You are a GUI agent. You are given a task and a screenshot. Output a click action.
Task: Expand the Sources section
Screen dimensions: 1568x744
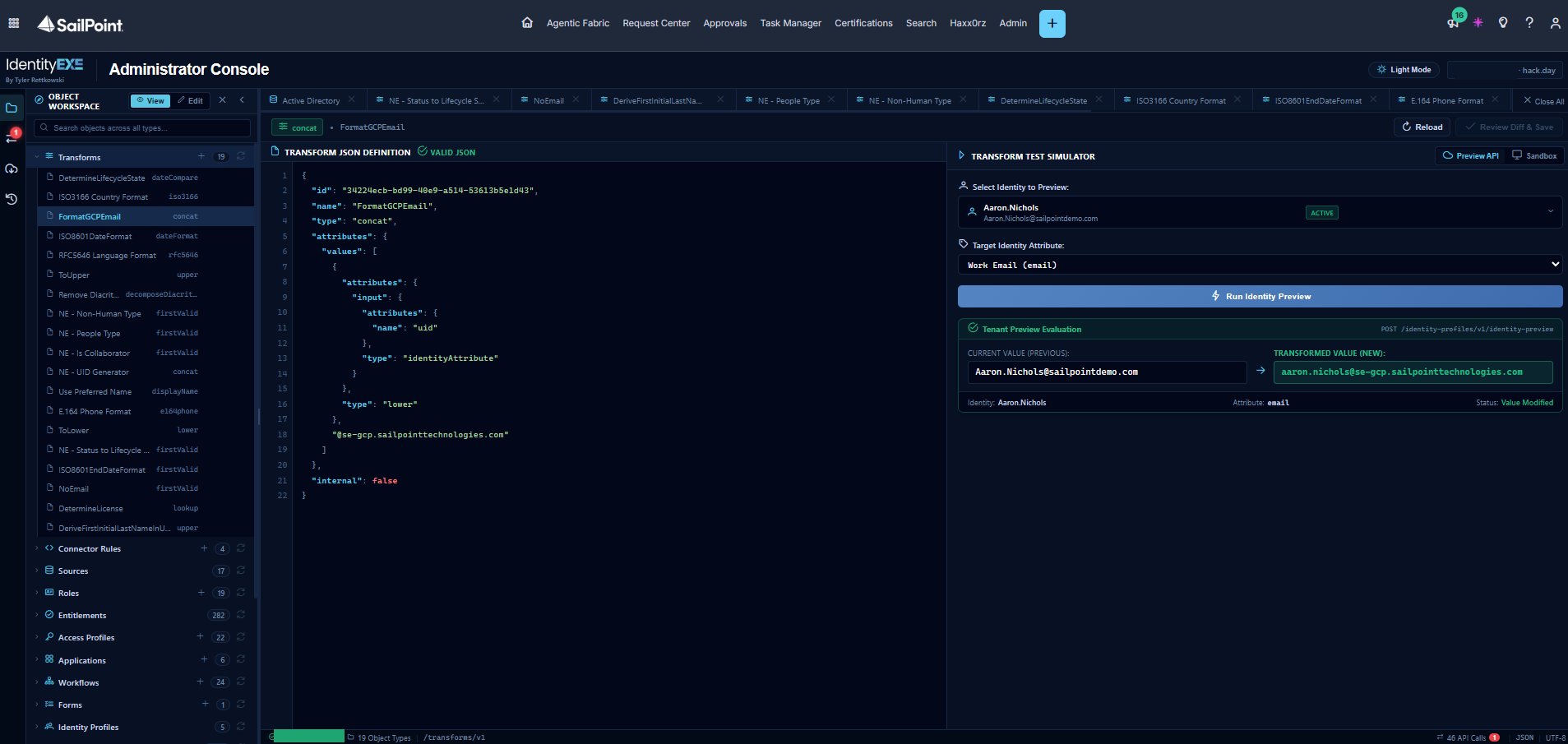[37, 571]
